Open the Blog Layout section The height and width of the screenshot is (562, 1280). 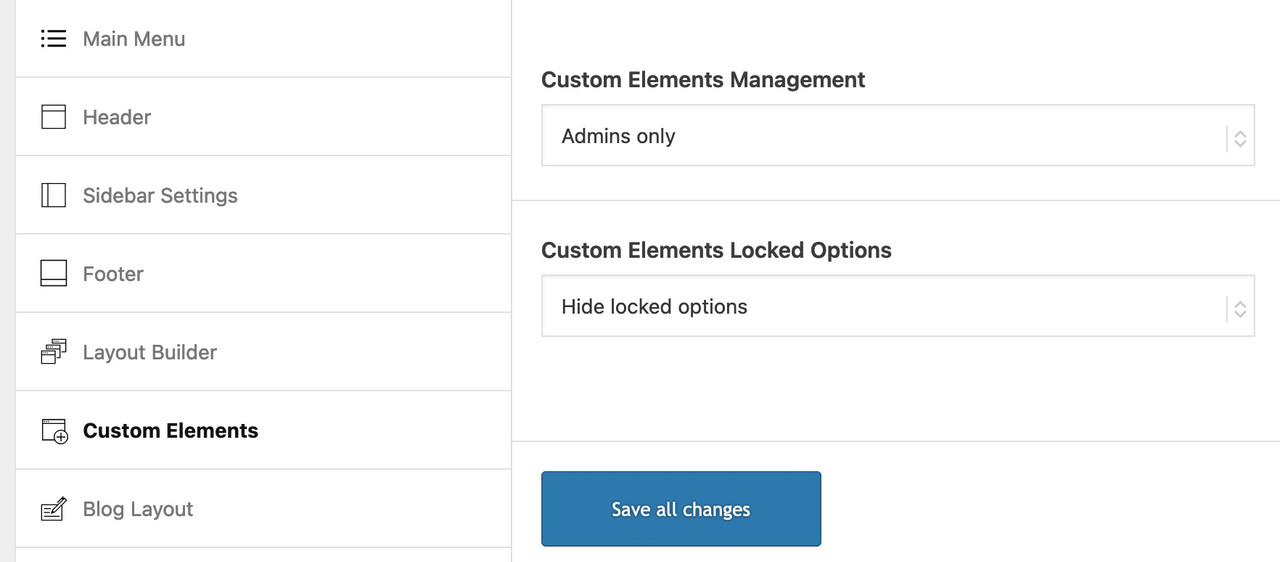[263, 509]
